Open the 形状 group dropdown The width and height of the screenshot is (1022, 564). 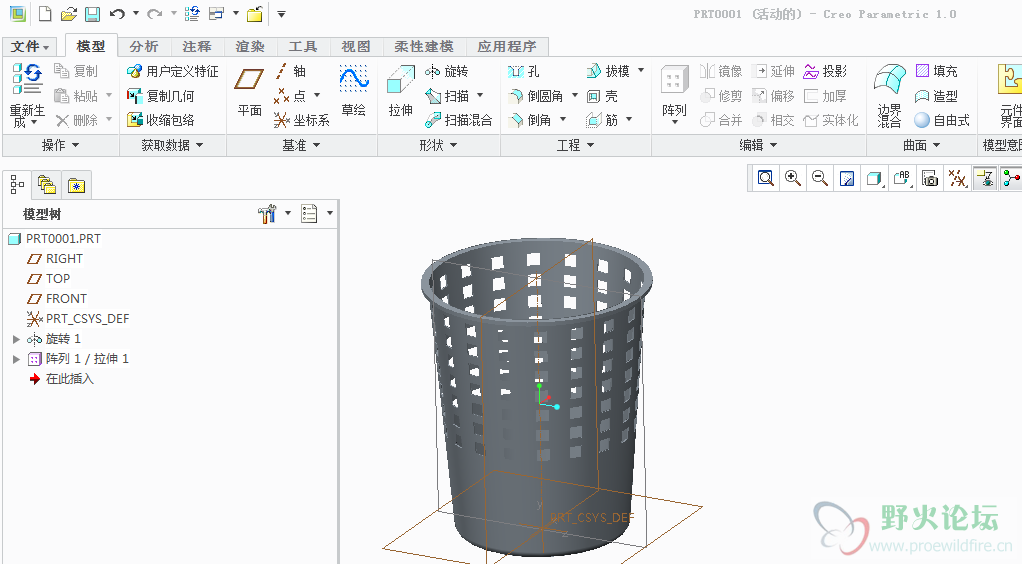coord(438,145)
